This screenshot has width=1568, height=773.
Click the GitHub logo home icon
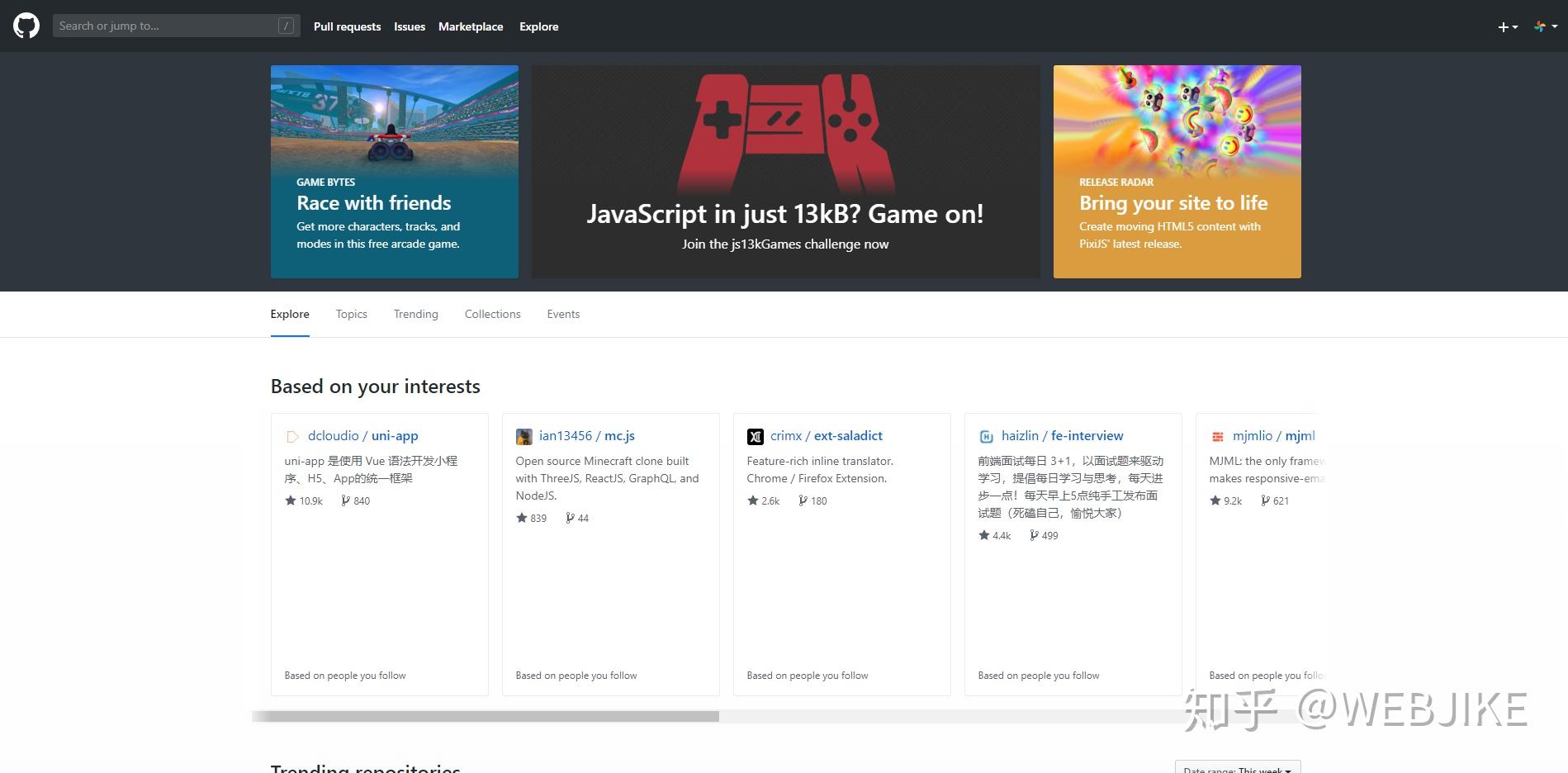[26, 26]
